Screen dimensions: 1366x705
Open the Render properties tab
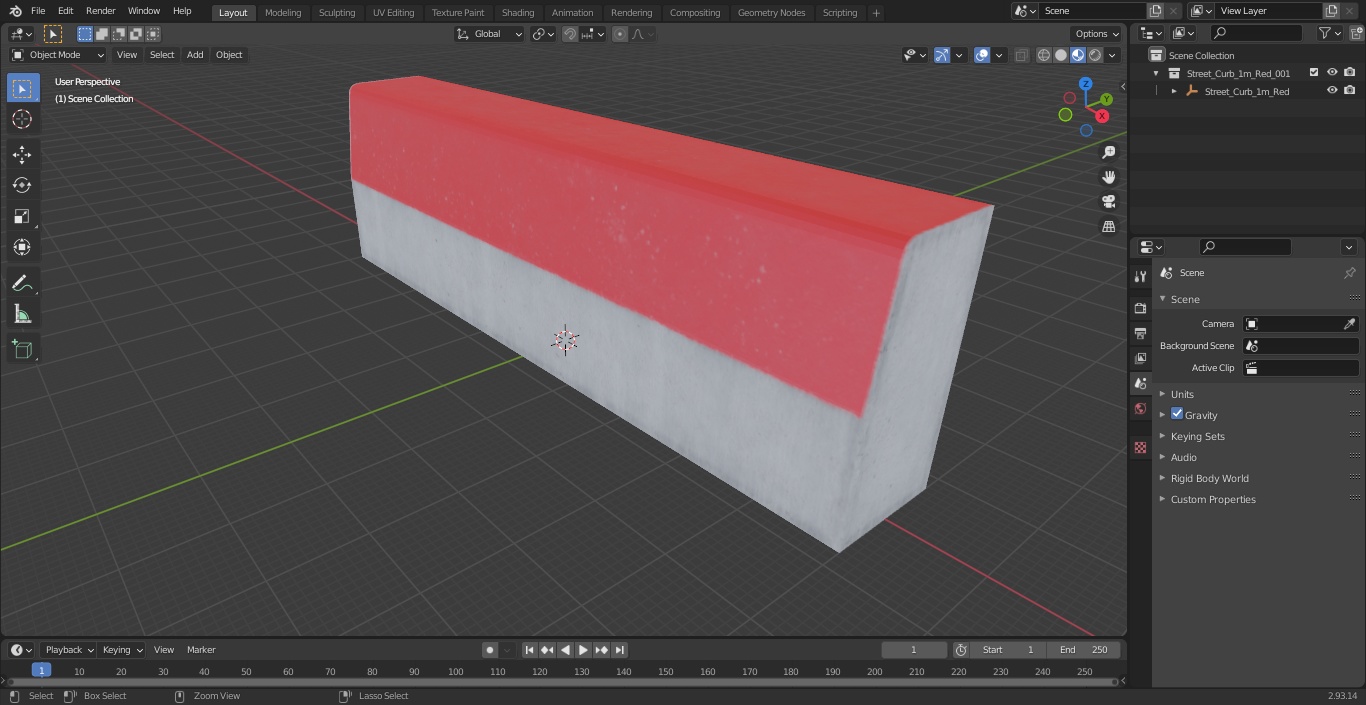coord(1140,308)
